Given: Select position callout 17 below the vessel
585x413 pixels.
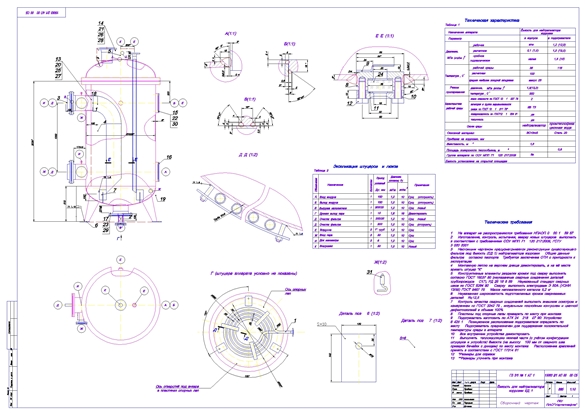Looking at the screenshot, I should [x=106, y=219].
